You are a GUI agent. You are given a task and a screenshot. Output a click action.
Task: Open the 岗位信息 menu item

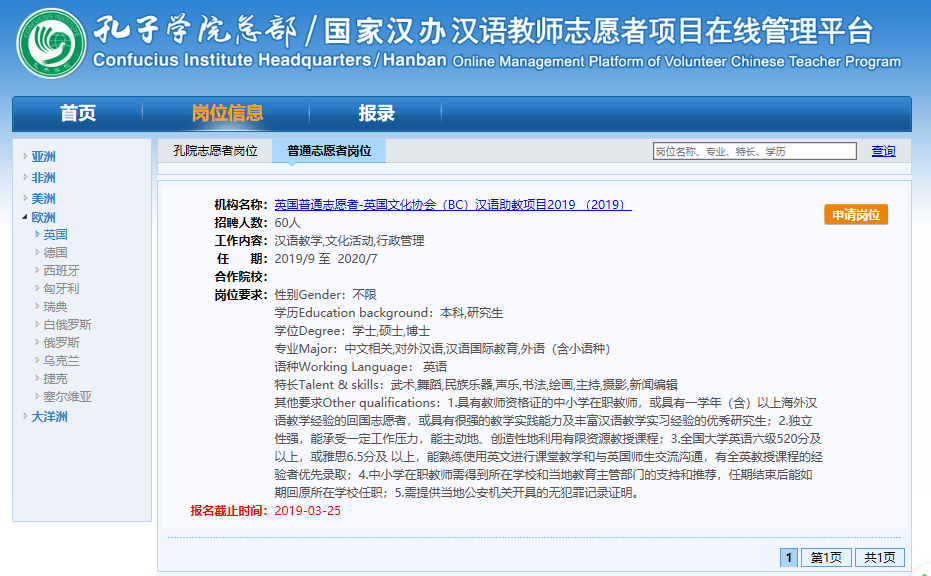227,113
